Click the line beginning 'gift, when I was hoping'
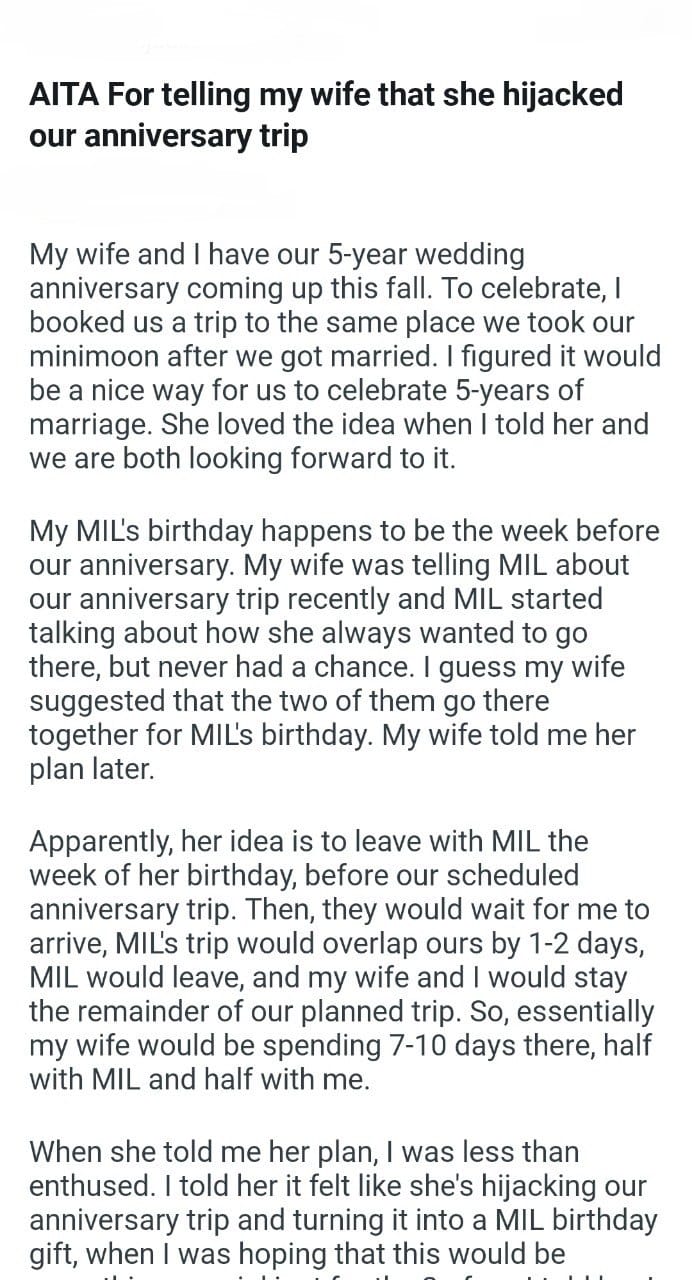This screenshot has height=1280, width=692. [297, 1253]
